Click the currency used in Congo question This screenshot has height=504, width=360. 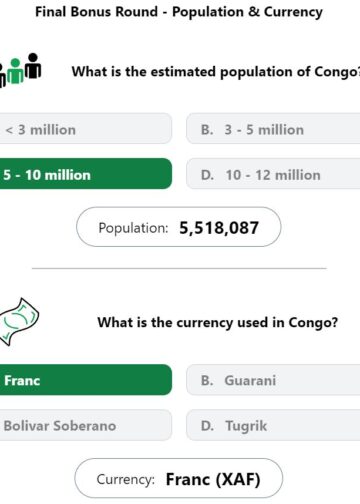[x=218, y=322]
